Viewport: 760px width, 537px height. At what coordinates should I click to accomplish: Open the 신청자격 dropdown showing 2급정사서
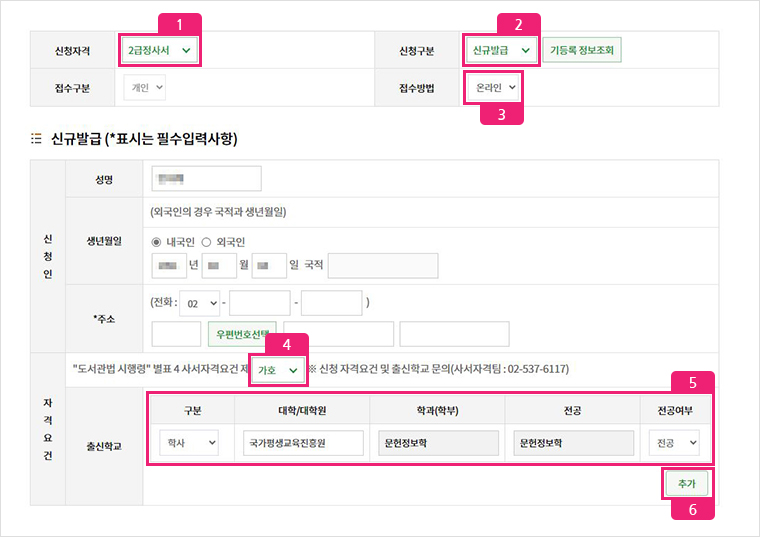pyautogui.click(x=159, y=50)
